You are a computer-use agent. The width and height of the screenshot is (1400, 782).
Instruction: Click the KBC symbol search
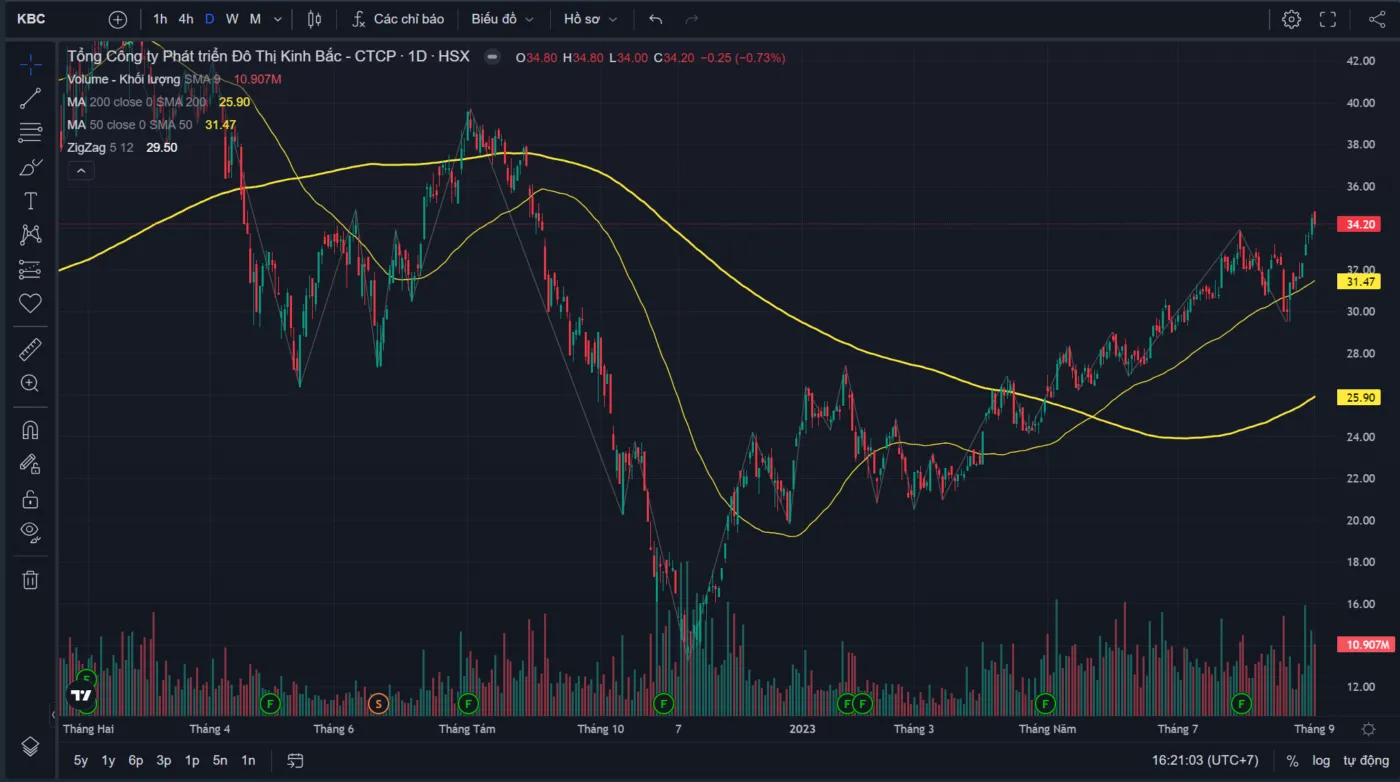[x=32, y=19]
